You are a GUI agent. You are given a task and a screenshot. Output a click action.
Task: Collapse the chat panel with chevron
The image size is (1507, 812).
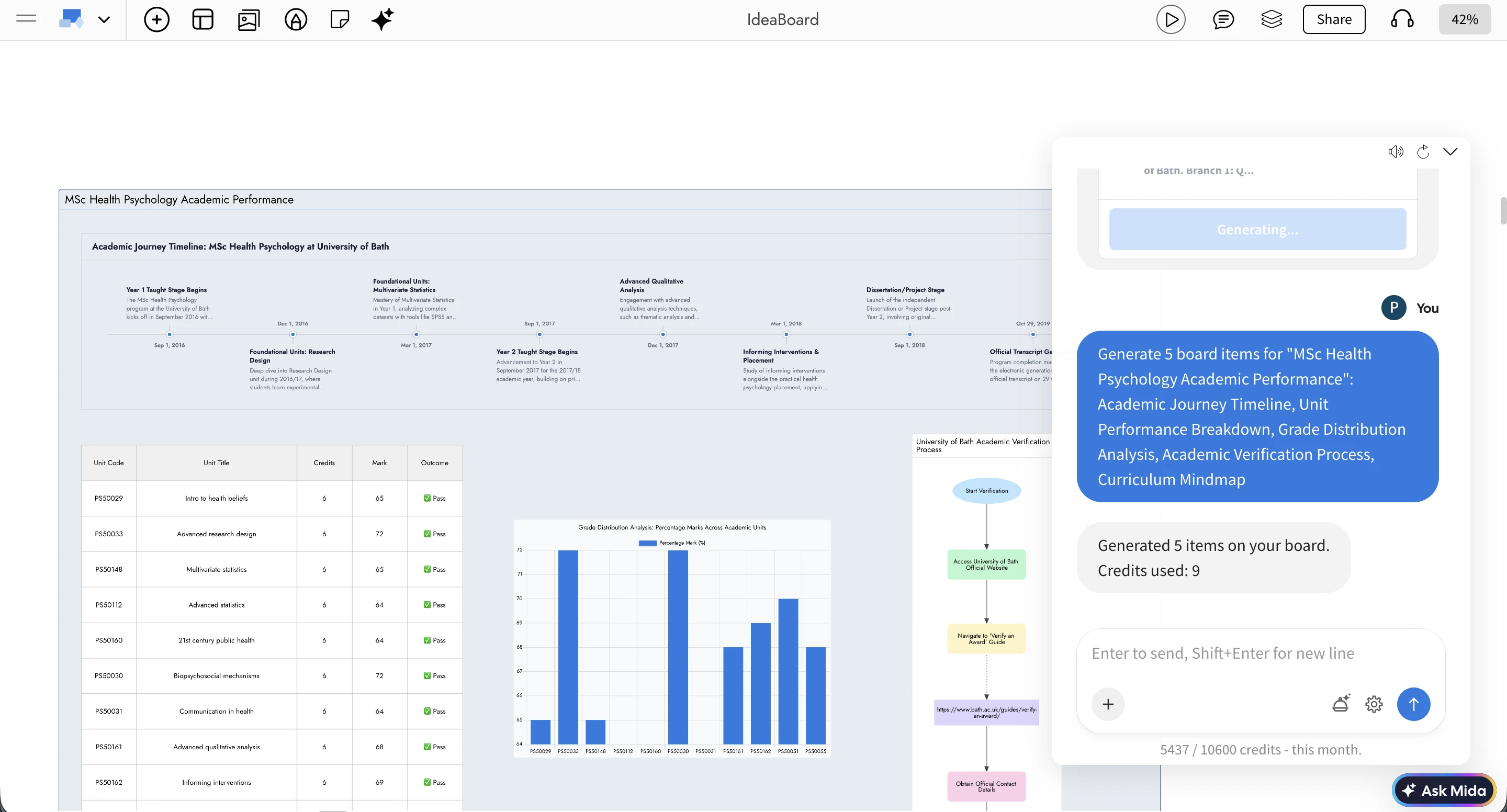[x=1450, y=152]
